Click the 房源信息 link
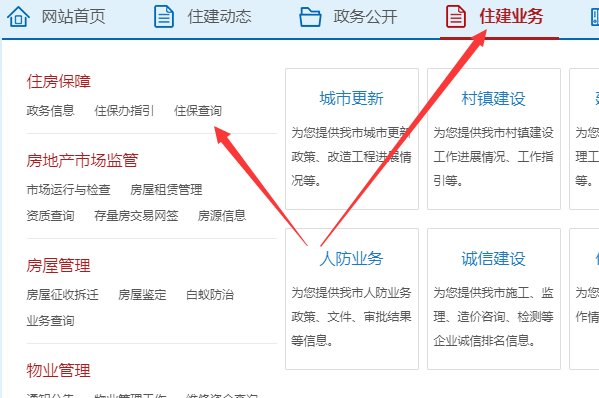Screen dimensions: 599x398 (222, 216)
